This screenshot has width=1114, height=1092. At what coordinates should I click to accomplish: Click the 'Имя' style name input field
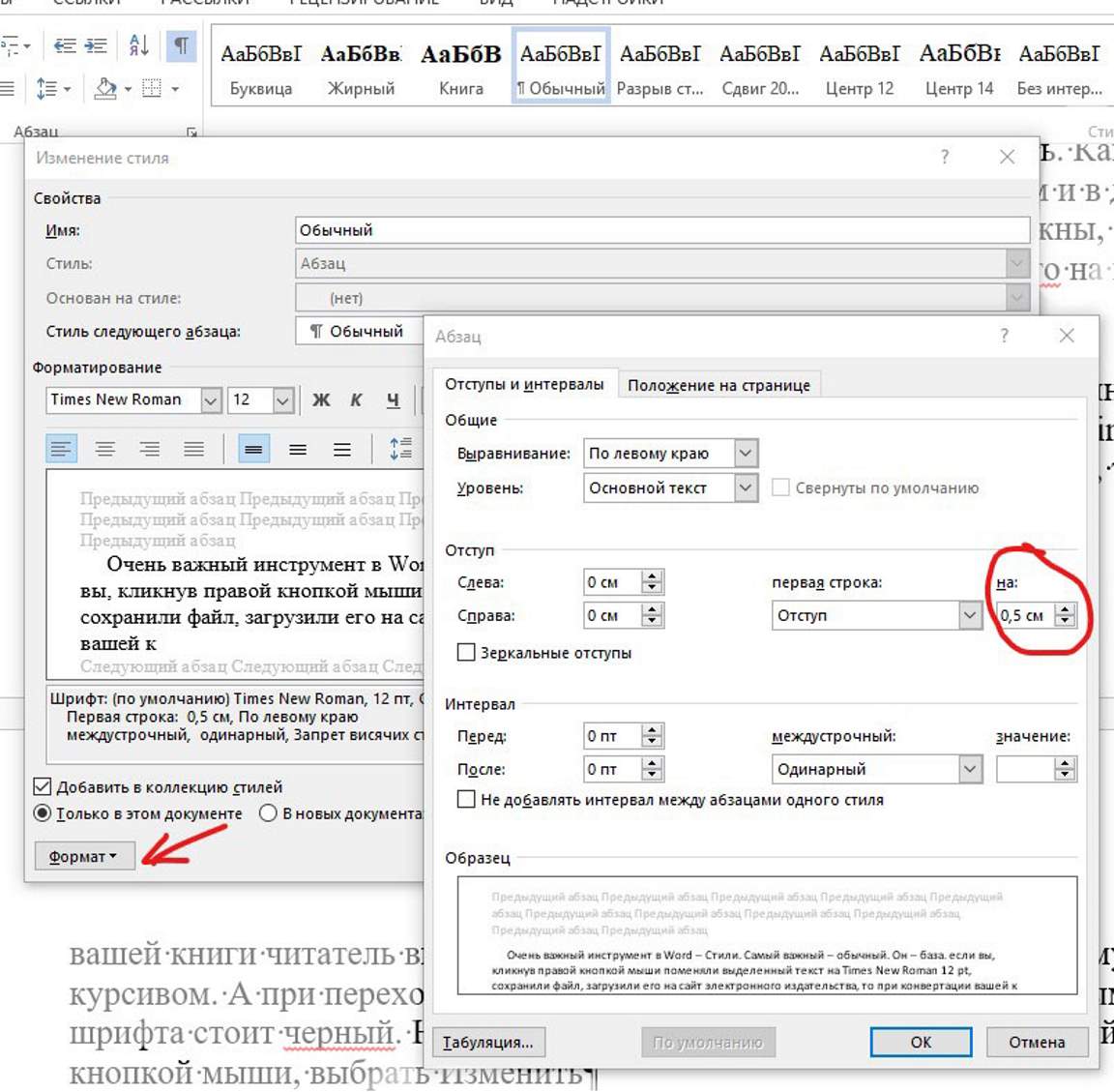coord(661,230)
